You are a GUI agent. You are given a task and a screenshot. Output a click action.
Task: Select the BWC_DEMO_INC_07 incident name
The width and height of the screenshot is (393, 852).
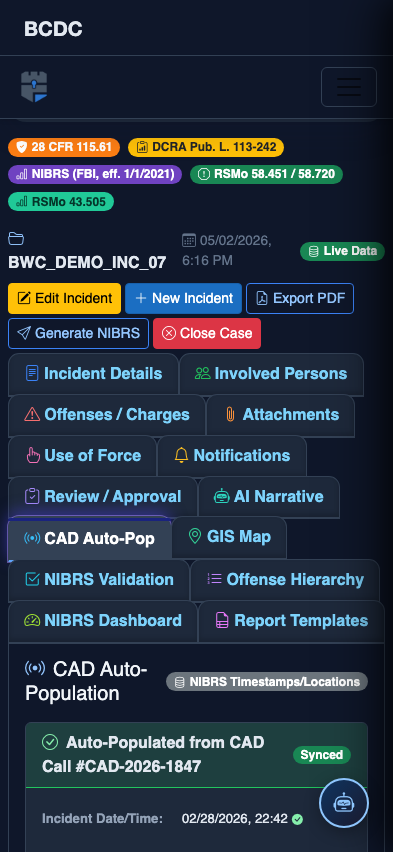(x=87, y=262)
